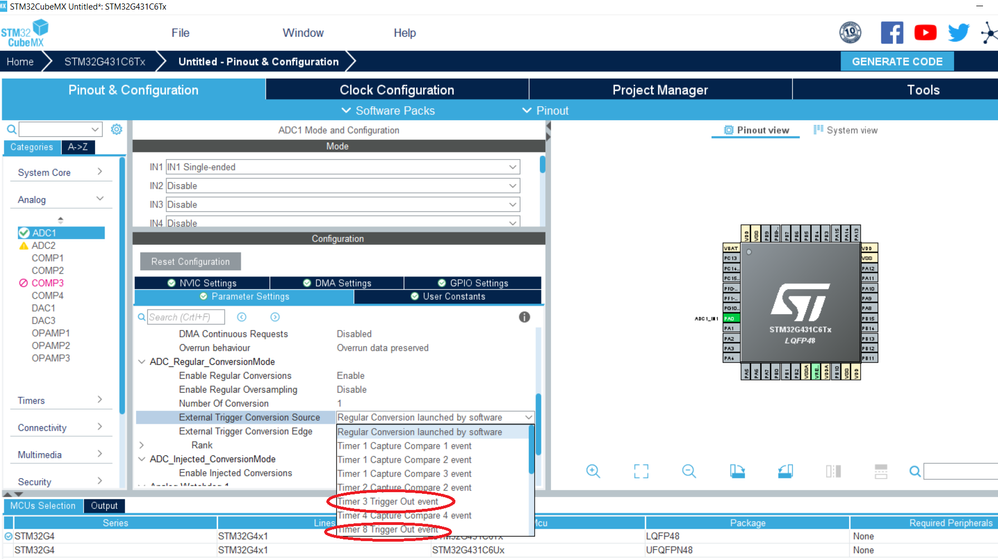Select OPAMP1 peripheral in list
Screen dimensions: 998x559
(51, 333)
